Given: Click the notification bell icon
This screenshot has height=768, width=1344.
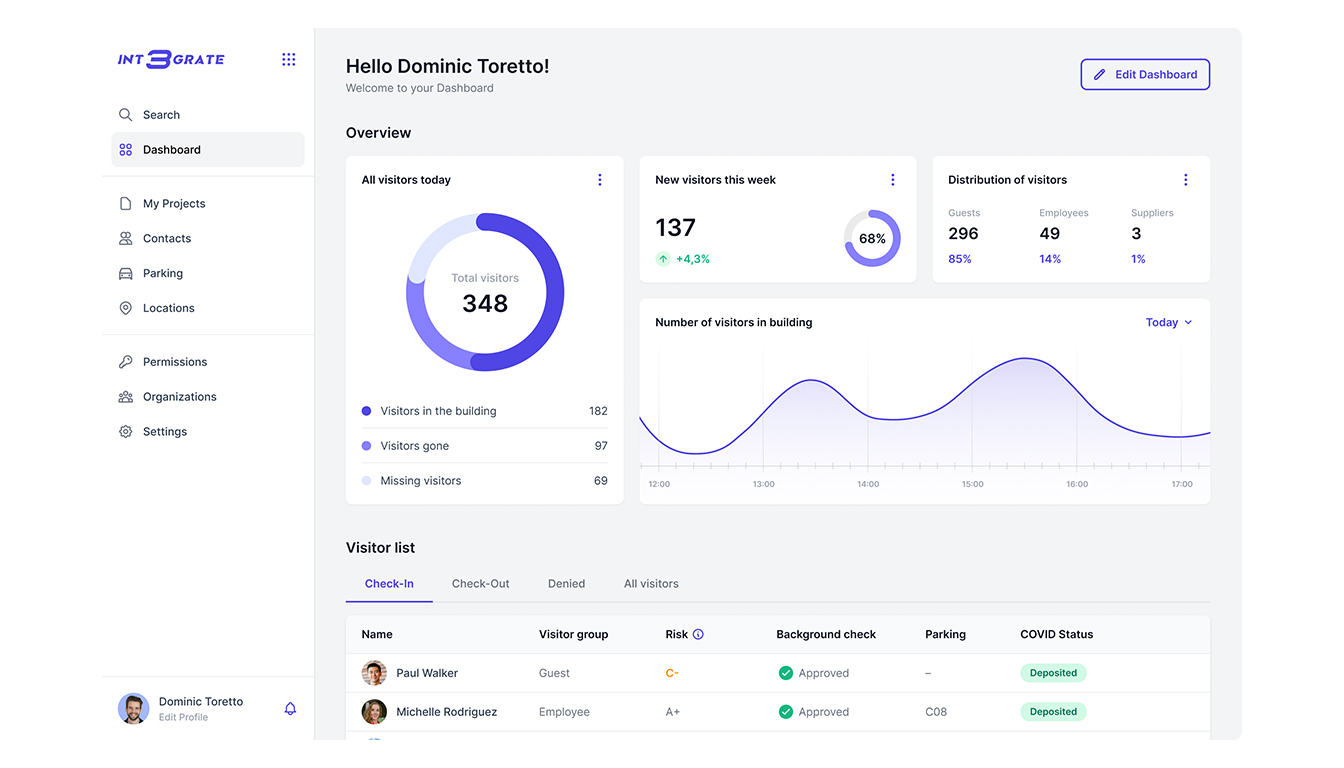Looking at the screenshot, I should click(x=290, y=709).
